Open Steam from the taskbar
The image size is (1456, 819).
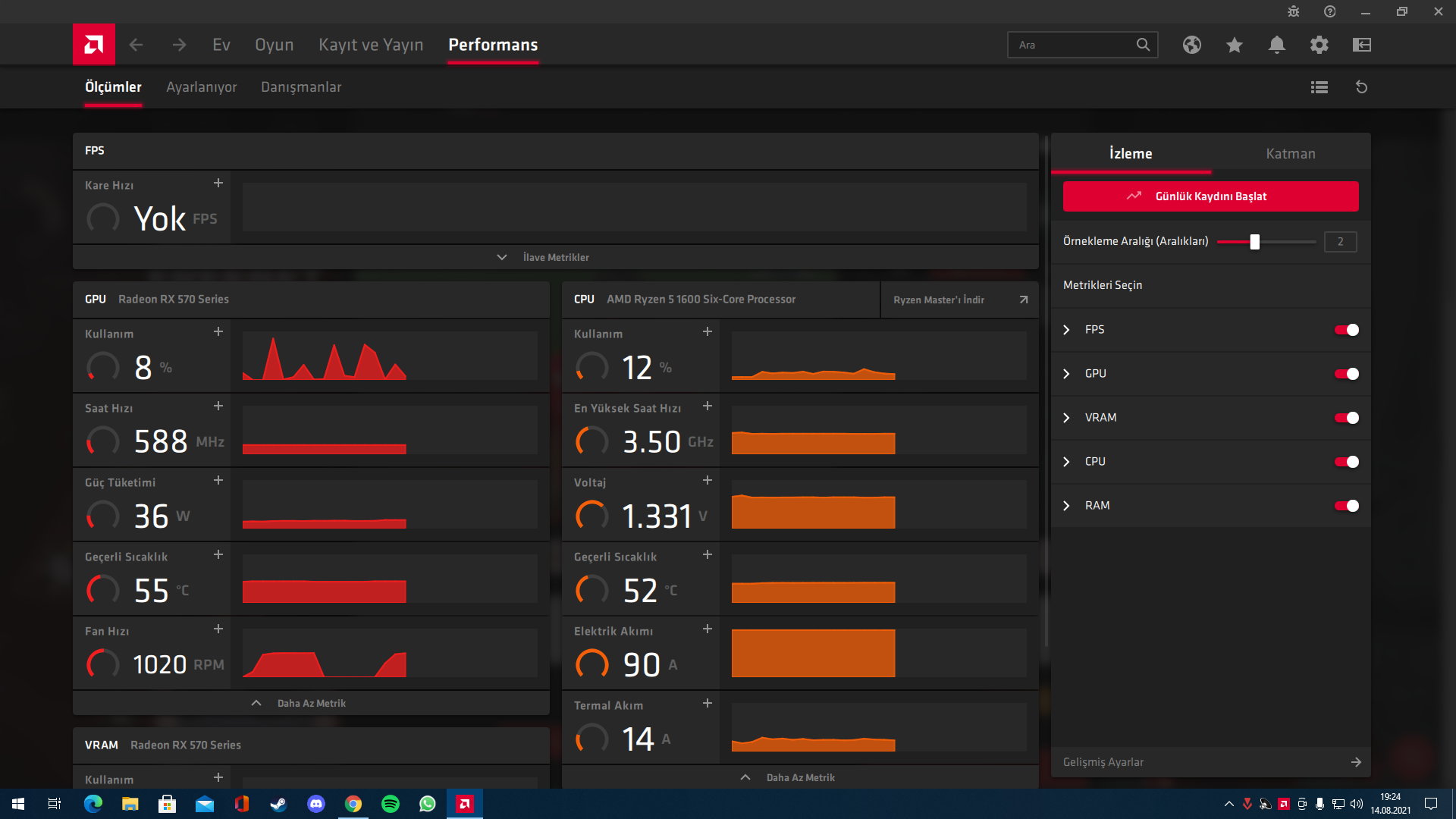pos(279,804)
